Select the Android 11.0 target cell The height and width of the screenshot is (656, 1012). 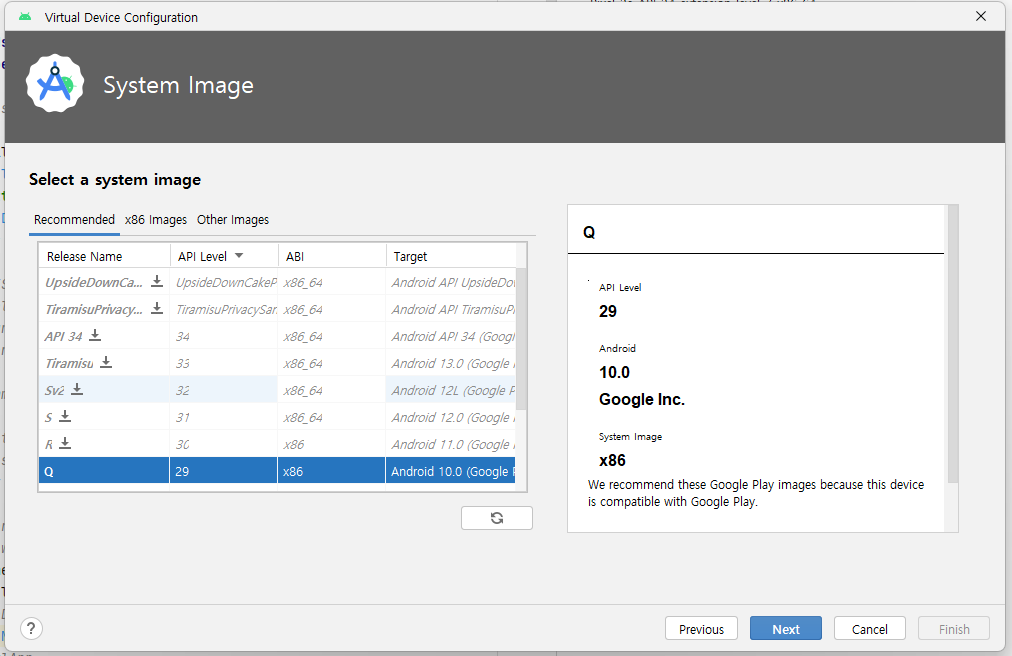point(451,444)
